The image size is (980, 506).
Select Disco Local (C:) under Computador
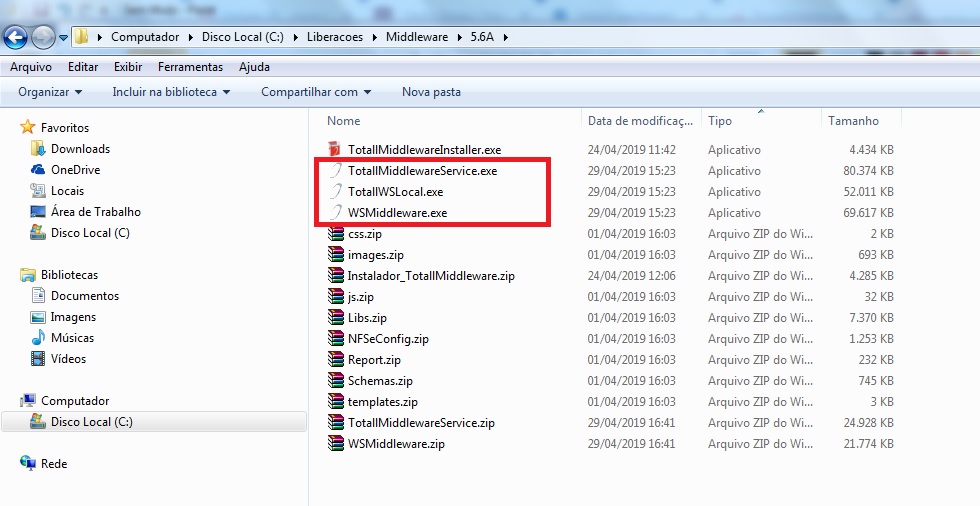pyautogui.click(x=91, y=422)
